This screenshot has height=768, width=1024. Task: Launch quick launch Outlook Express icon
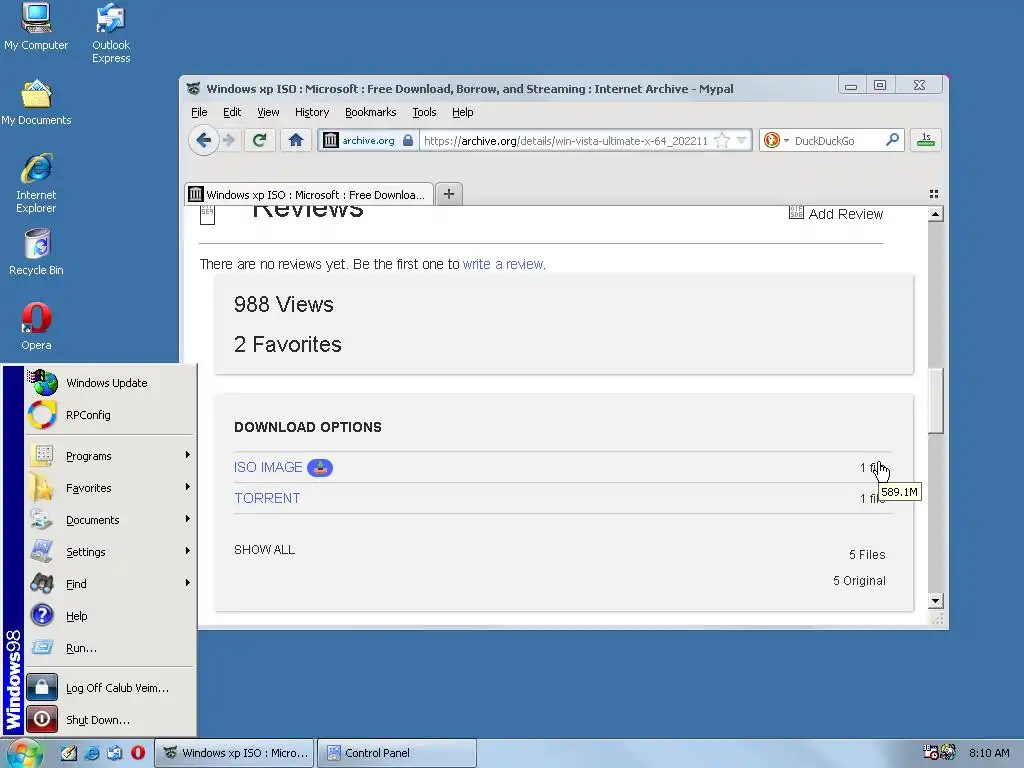click(115, 753)
